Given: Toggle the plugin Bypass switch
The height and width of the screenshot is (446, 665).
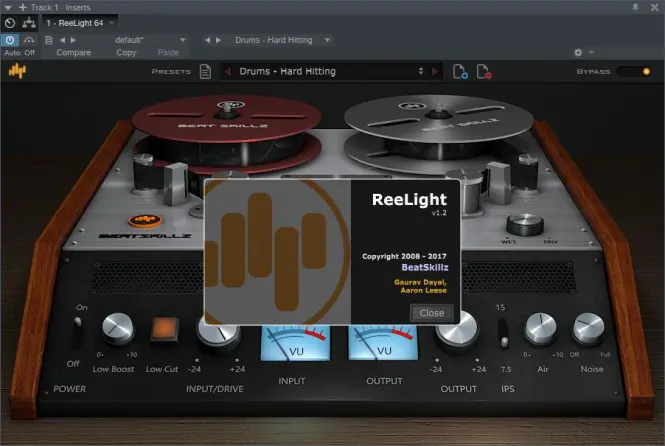Looking at the screenshot, I should coord(634,72).
